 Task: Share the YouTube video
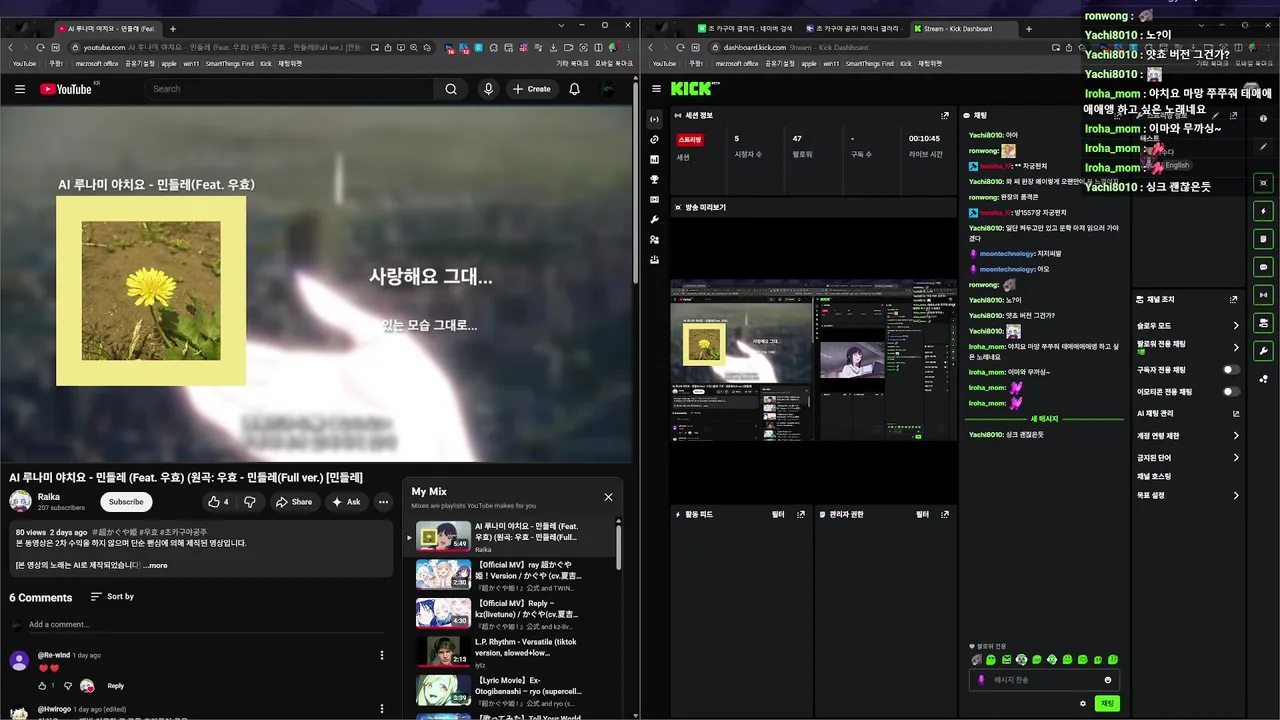click(x=295, y=502)
